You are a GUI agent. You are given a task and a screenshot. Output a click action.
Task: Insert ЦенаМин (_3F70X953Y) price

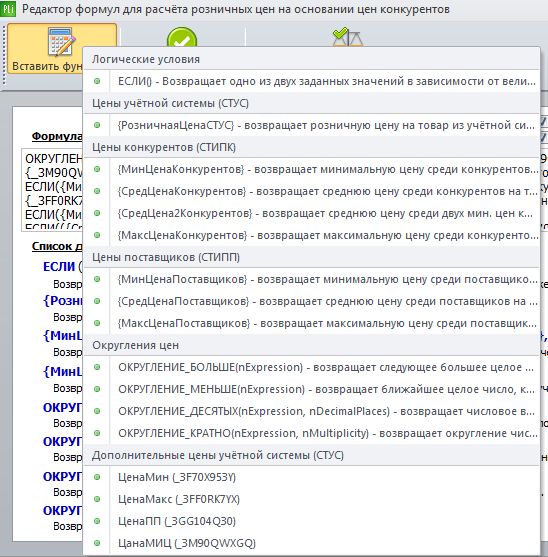(x=311, y=477)
